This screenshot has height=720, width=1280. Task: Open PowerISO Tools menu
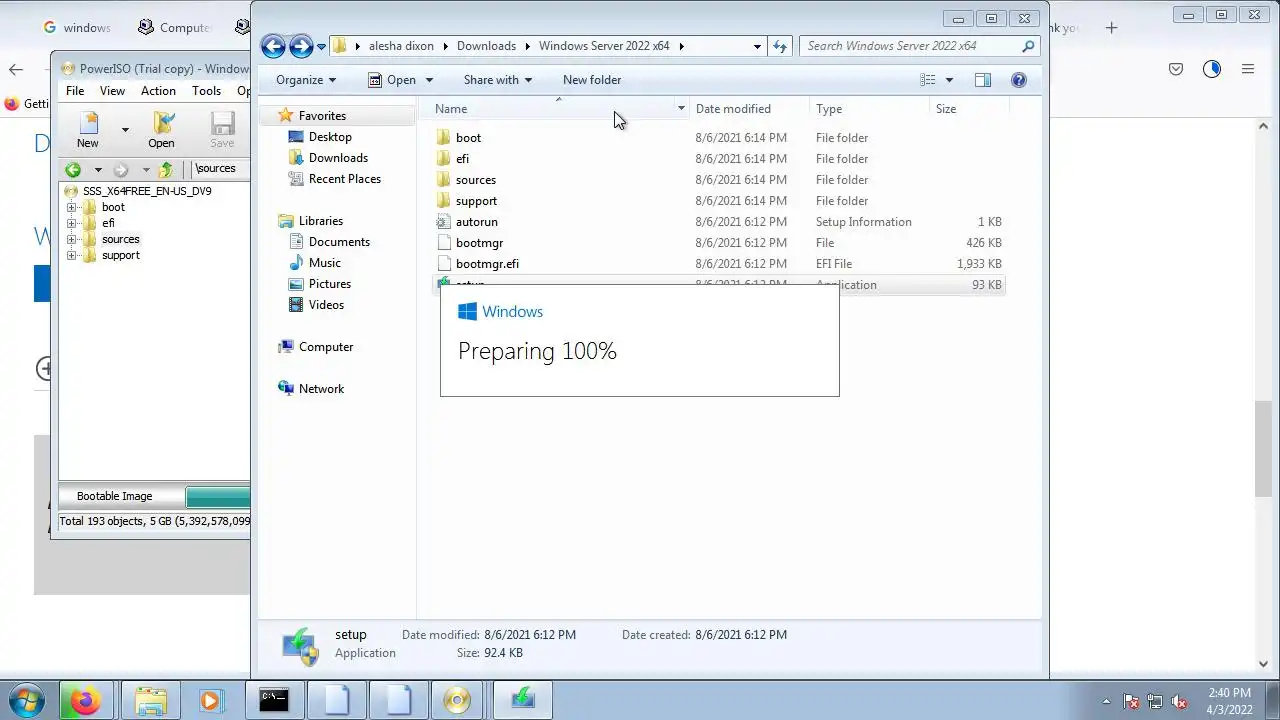point(206,91)
